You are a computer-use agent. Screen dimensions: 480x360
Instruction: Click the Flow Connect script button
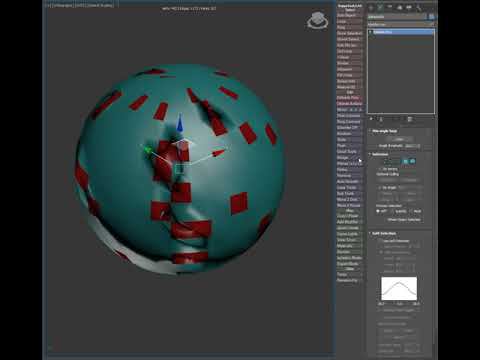pyautogui.click(x=349, y=116)
